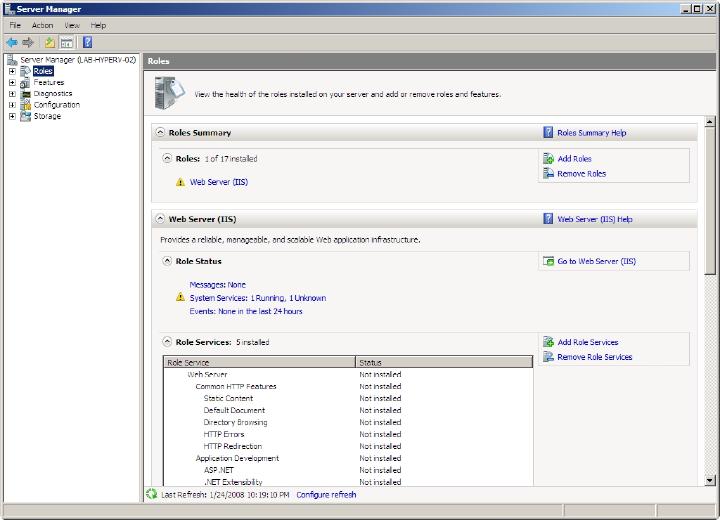
Task: Click the Up one level folder icon
Action: pos(50,43)
